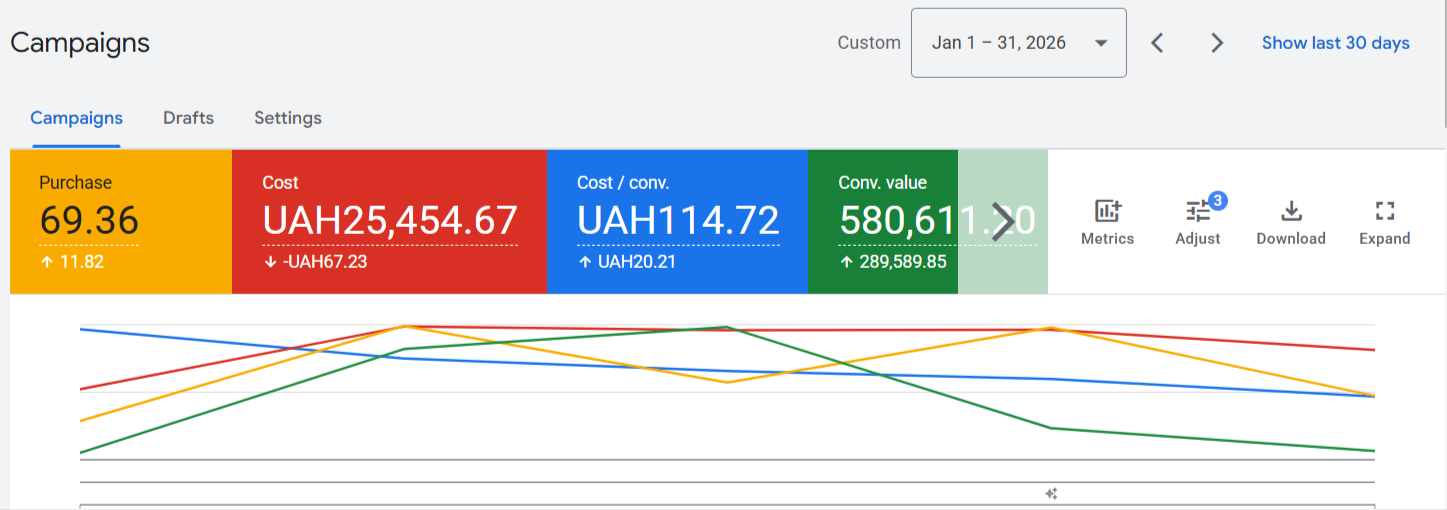This screenshot has height=510, width=1447.
Task: Open the Drafts tab
Action: point(188,118)
